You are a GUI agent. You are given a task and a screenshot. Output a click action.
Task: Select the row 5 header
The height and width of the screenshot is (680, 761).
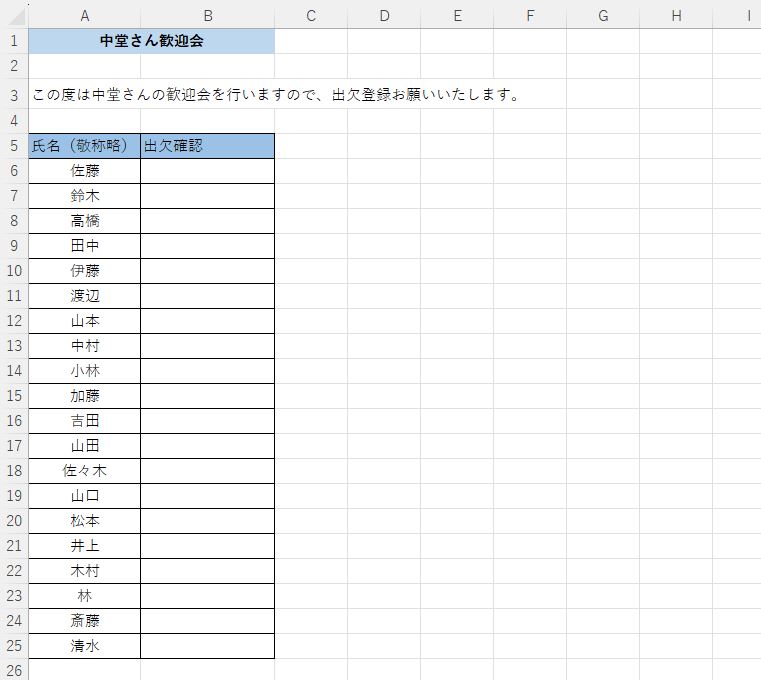click(14, 146)
